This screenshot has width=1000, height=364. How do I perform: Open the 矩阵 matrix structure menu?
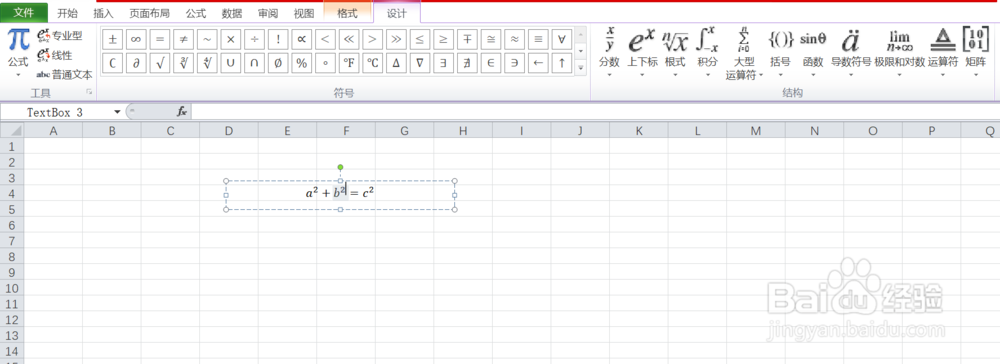pos(976,52)
